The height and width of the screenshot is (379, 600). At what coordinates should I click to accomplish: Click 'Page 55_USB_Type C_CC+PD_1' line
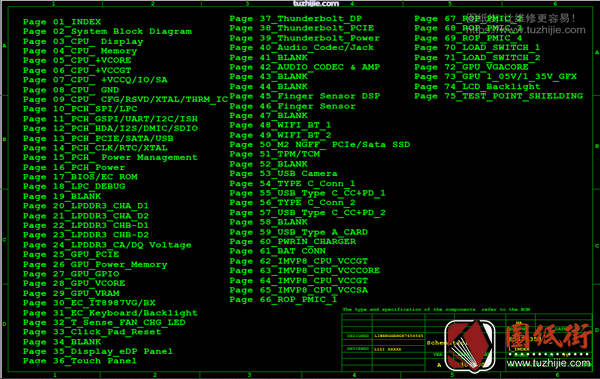[x=308, y=194]
